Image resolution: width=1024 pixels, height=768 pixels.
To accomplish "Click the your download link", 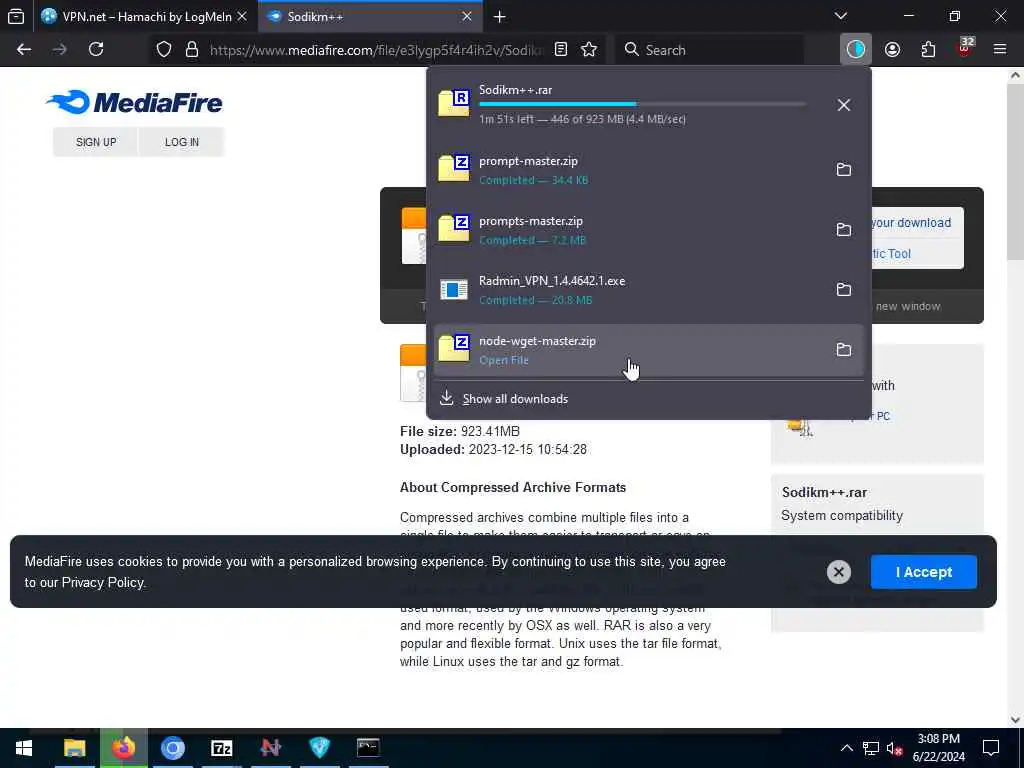I will click(x=911, y=223).
